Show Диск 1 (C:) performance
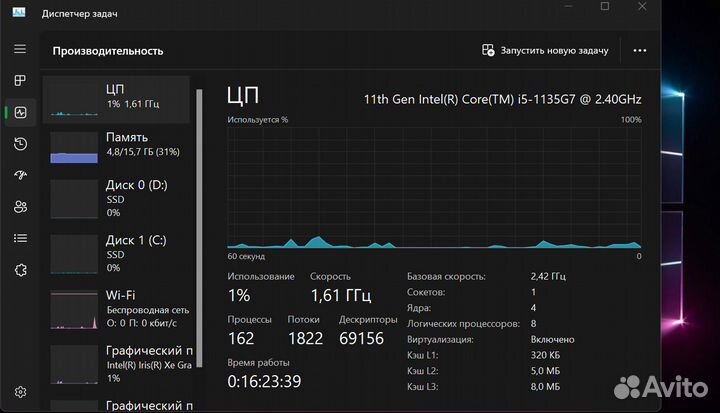 click(x=119, y=254)
